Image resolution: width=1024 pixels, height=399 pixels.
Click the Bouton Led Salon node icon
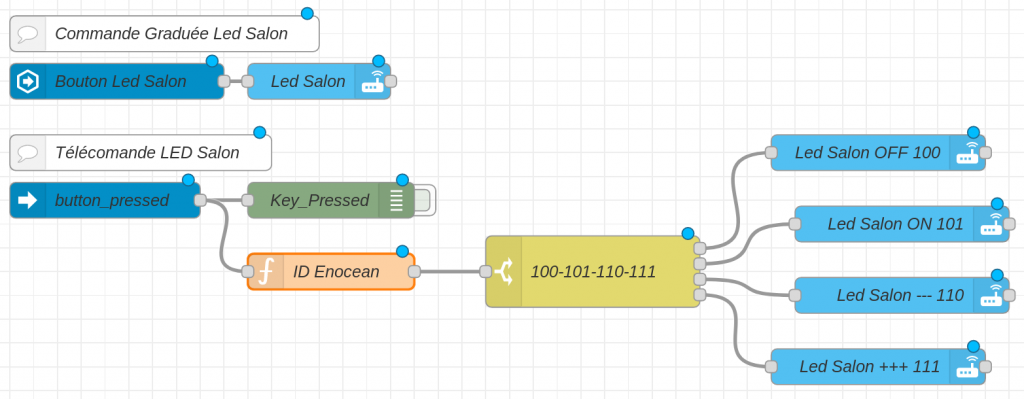(28, 82)
